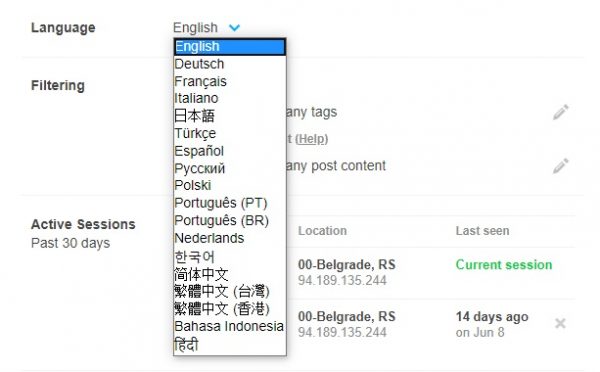Screen dimensions: 600x372
Task: Select हिंदी at the list bottom
Action: point(230,344)
